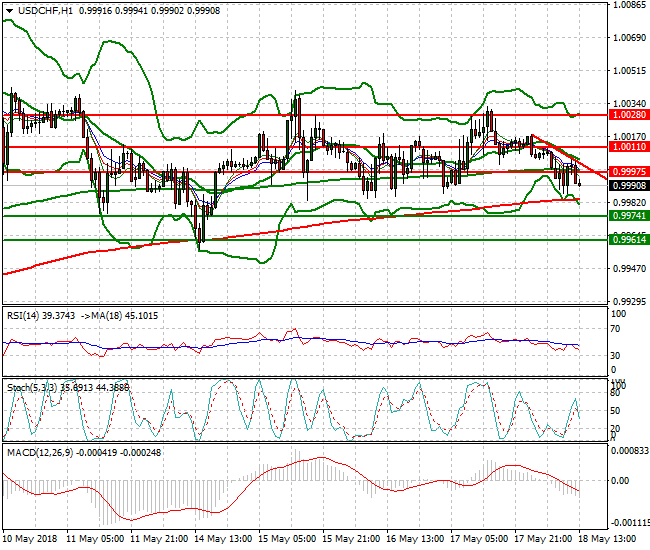This screenshot has width=650, height=550.
Task: Click the 0.99470 price scale value
Action: point(629,269)
